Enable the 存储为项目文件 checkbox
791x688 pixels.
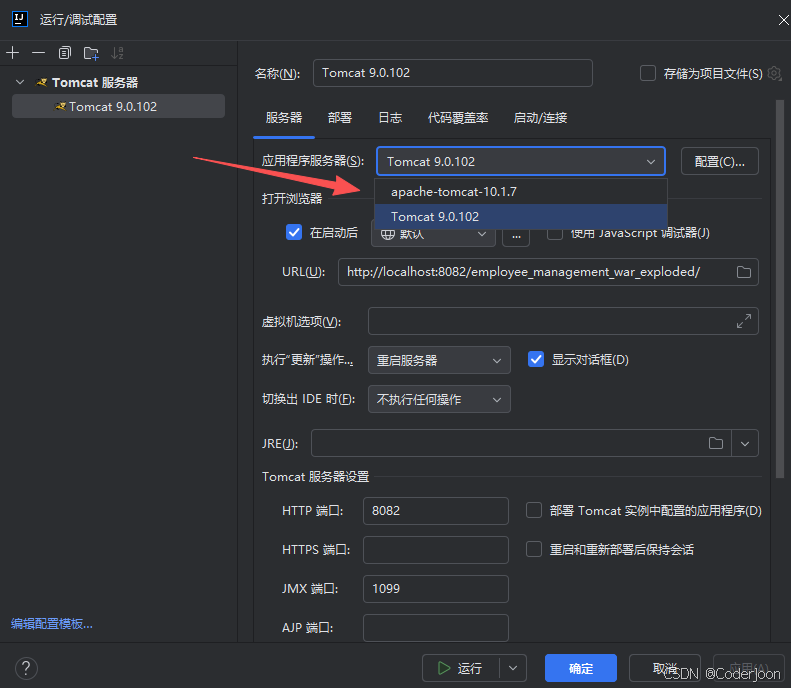pos(648,73)
